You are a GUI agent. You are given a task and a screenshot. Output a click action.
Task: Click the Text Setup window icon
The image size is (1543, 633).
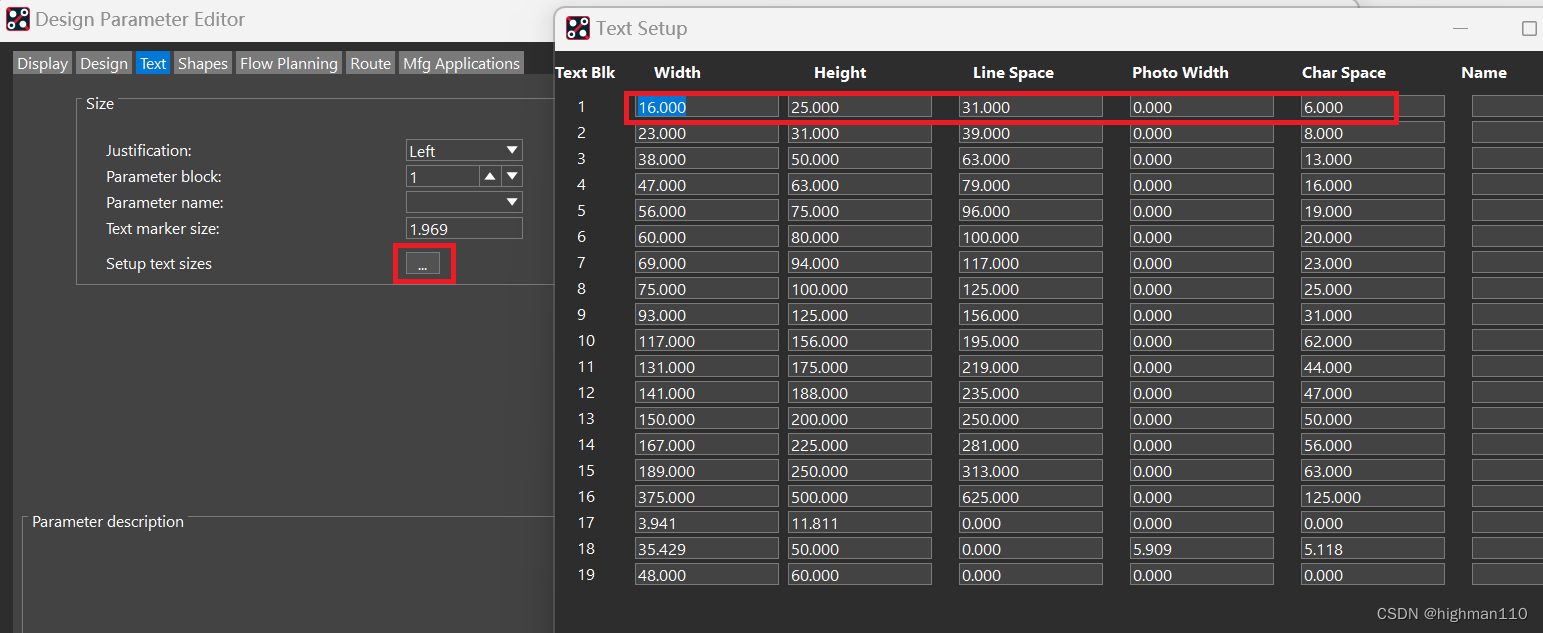pos(578,28)
